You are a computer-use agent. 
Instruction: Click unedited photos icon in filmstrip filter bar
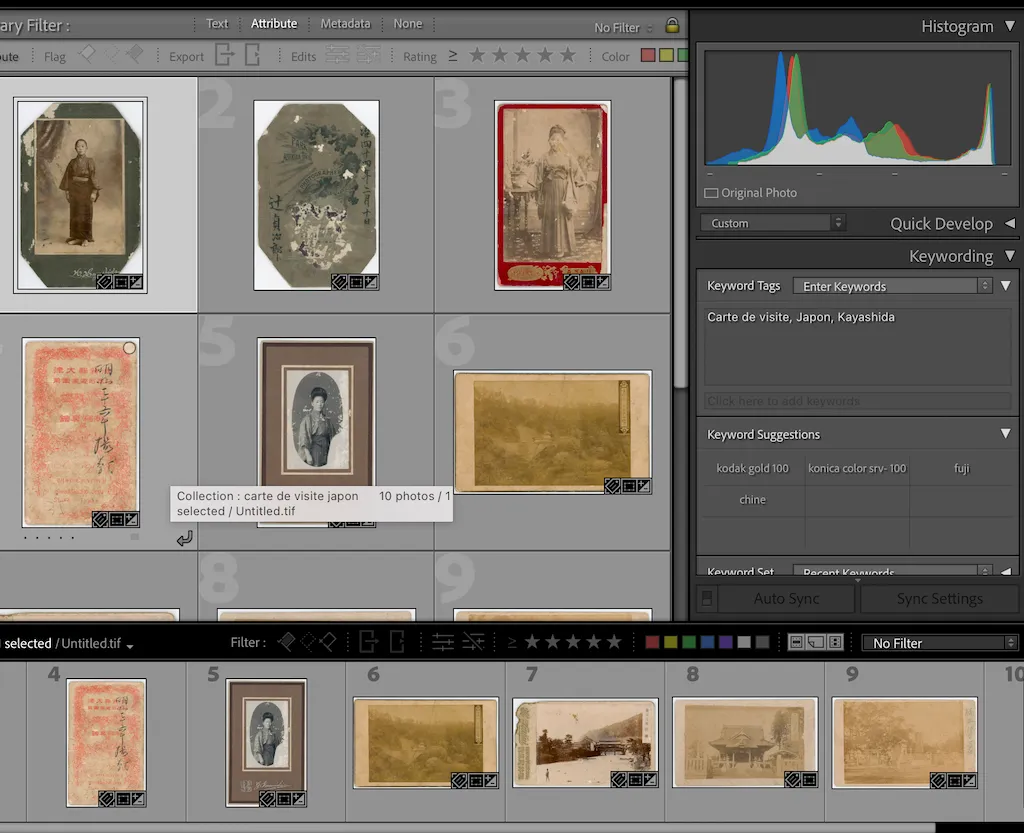point(473,642)
